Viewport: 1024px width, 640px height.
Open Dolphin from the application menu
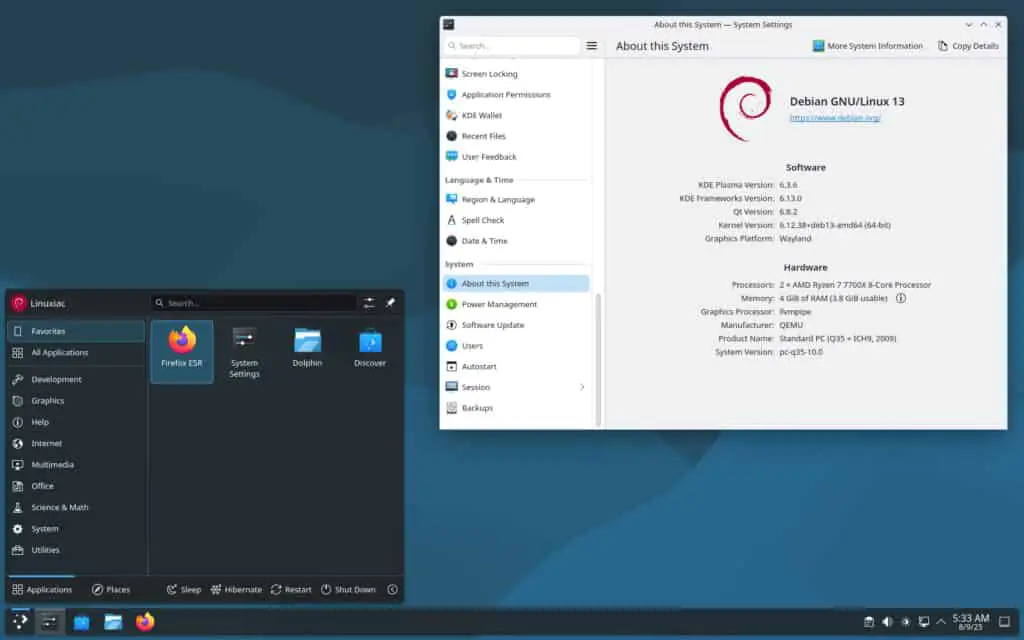point(307,340)
